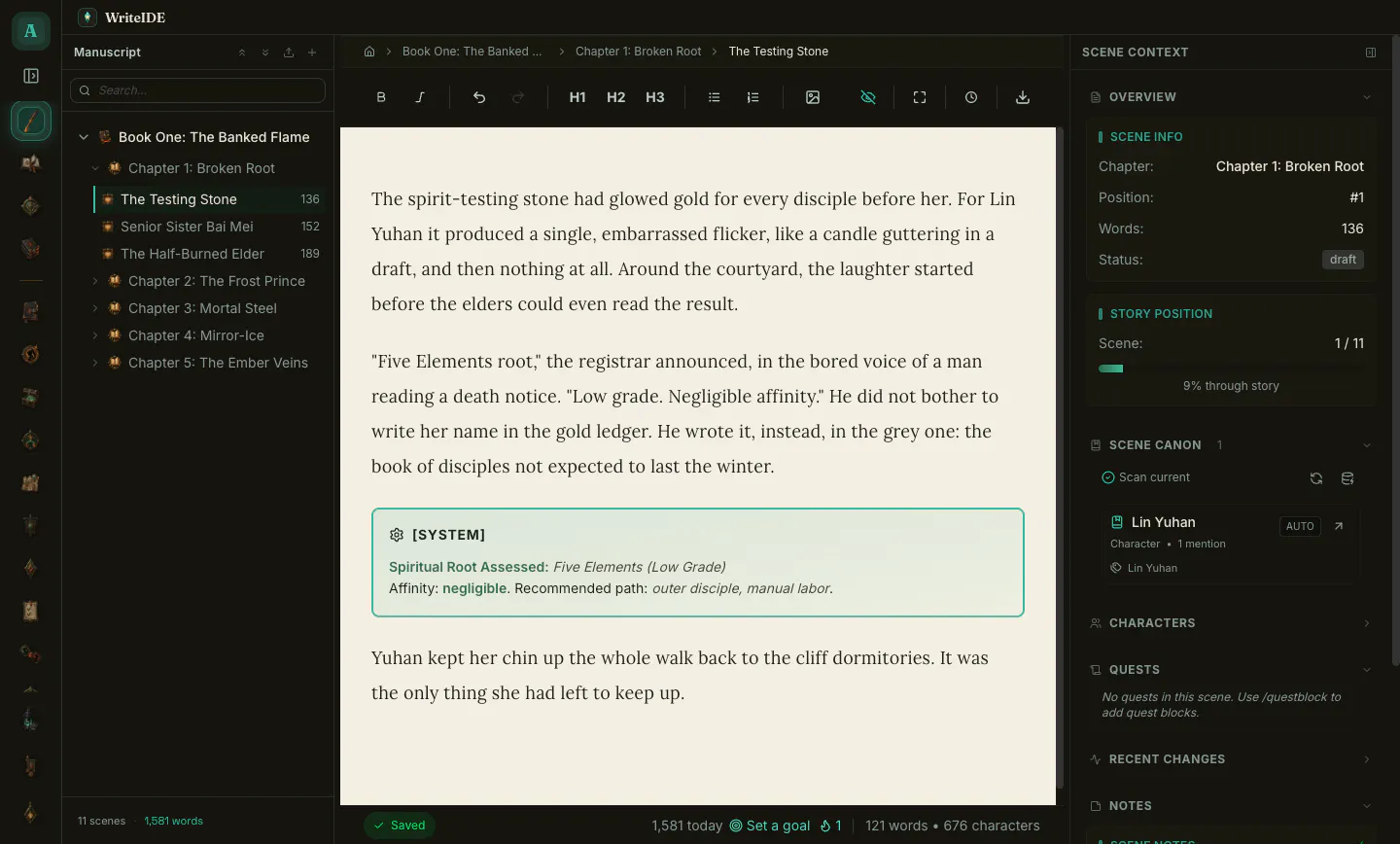Apply Heading 3 style

click(x=655, y=97)
